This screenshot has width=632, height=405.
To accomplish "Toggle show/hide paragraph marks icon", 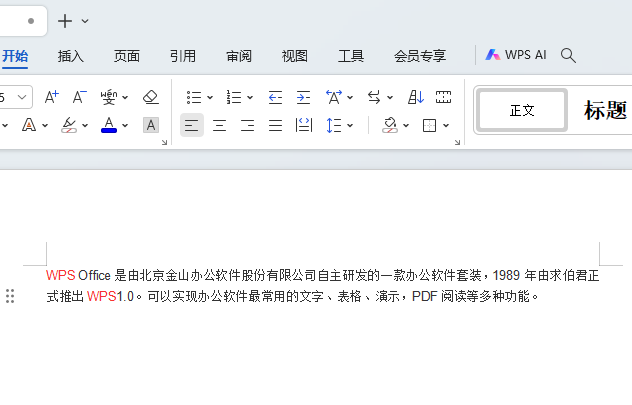I will [x=443, y=97].
